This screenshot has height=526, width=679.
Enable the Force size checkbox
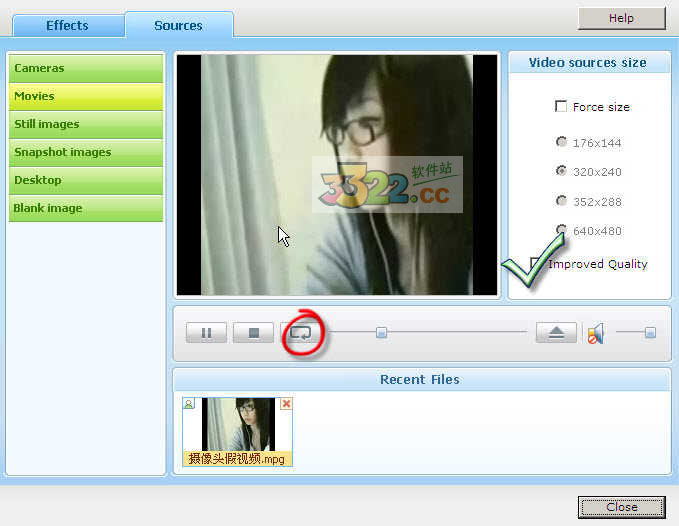561,106
